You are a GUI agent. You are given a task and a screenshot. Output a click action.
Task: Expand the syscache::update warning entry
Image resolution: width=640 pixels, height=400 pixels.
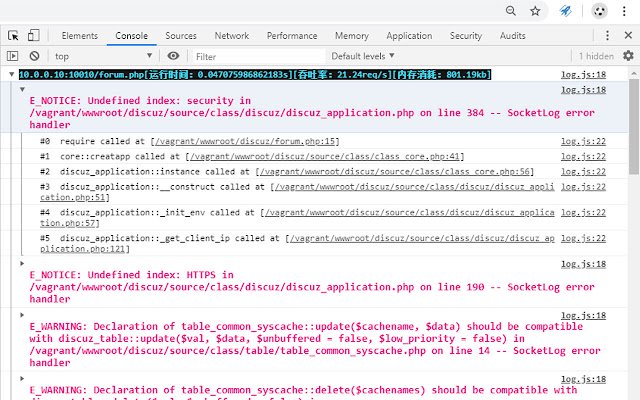(x=22, y=315)
